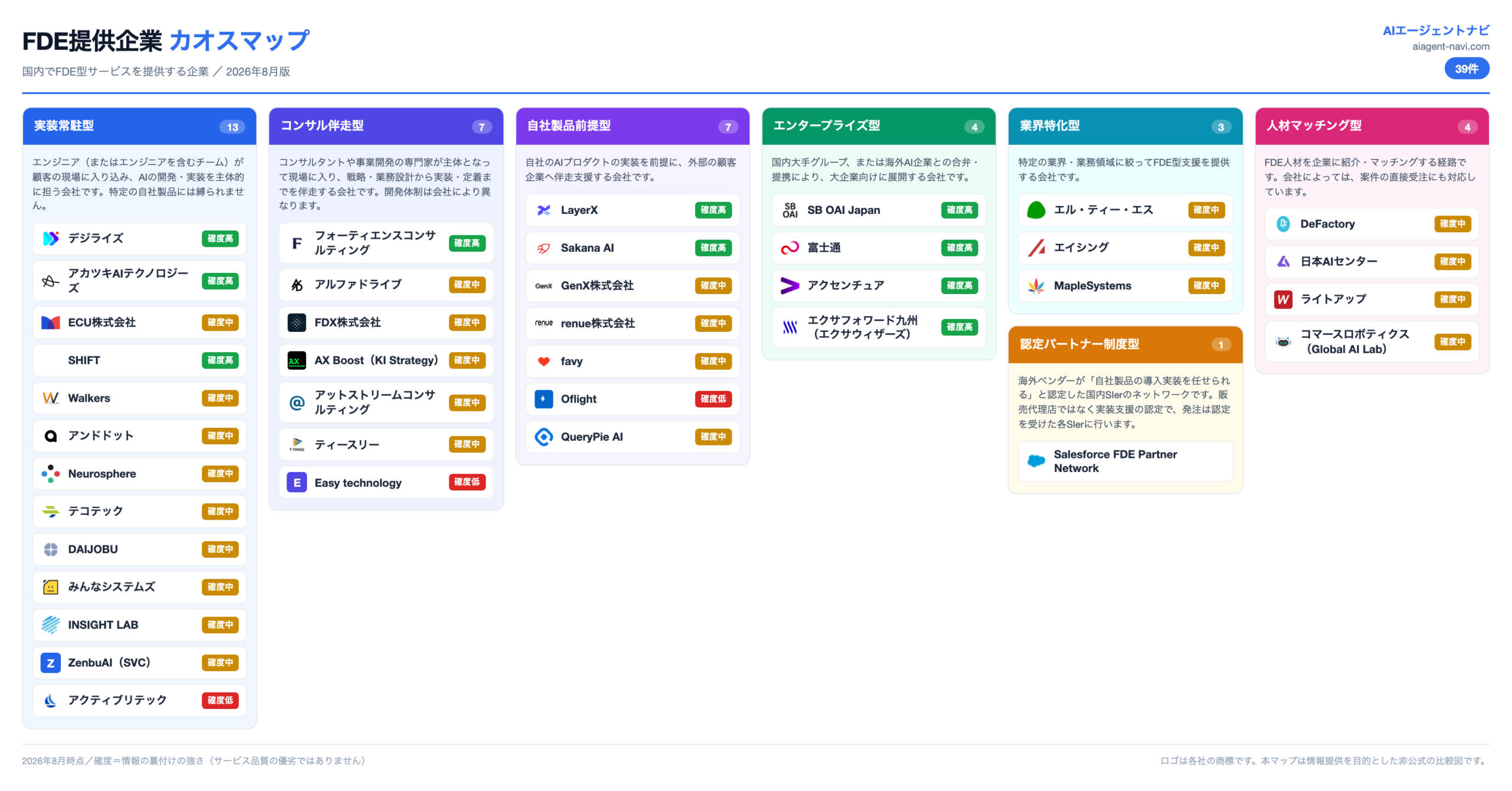Select the SHIFT company name
The image size is (1512, 791).
84,360
